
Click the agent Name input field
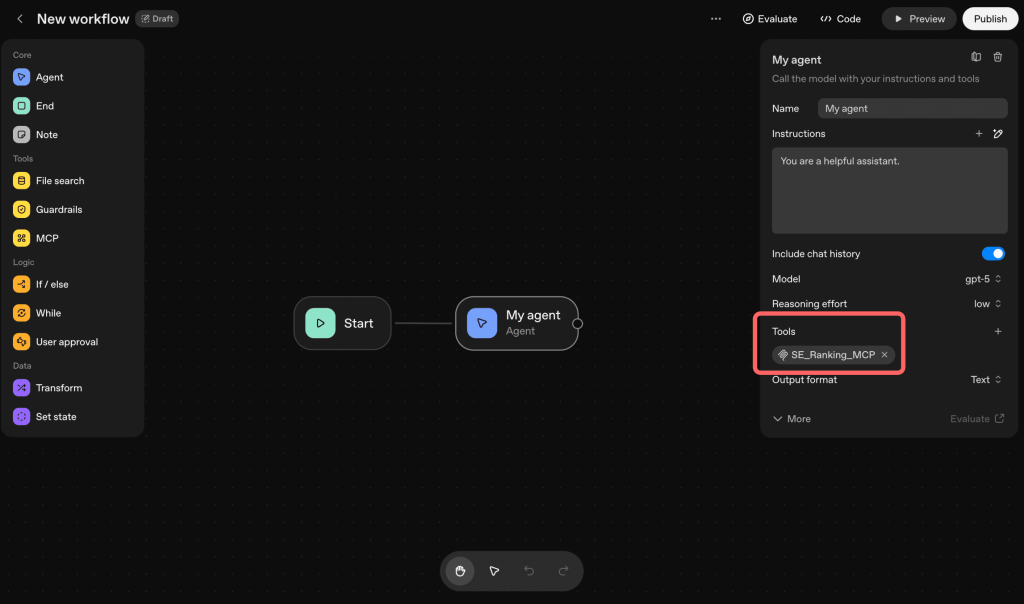pyautogui.click(x=912, y=108)
